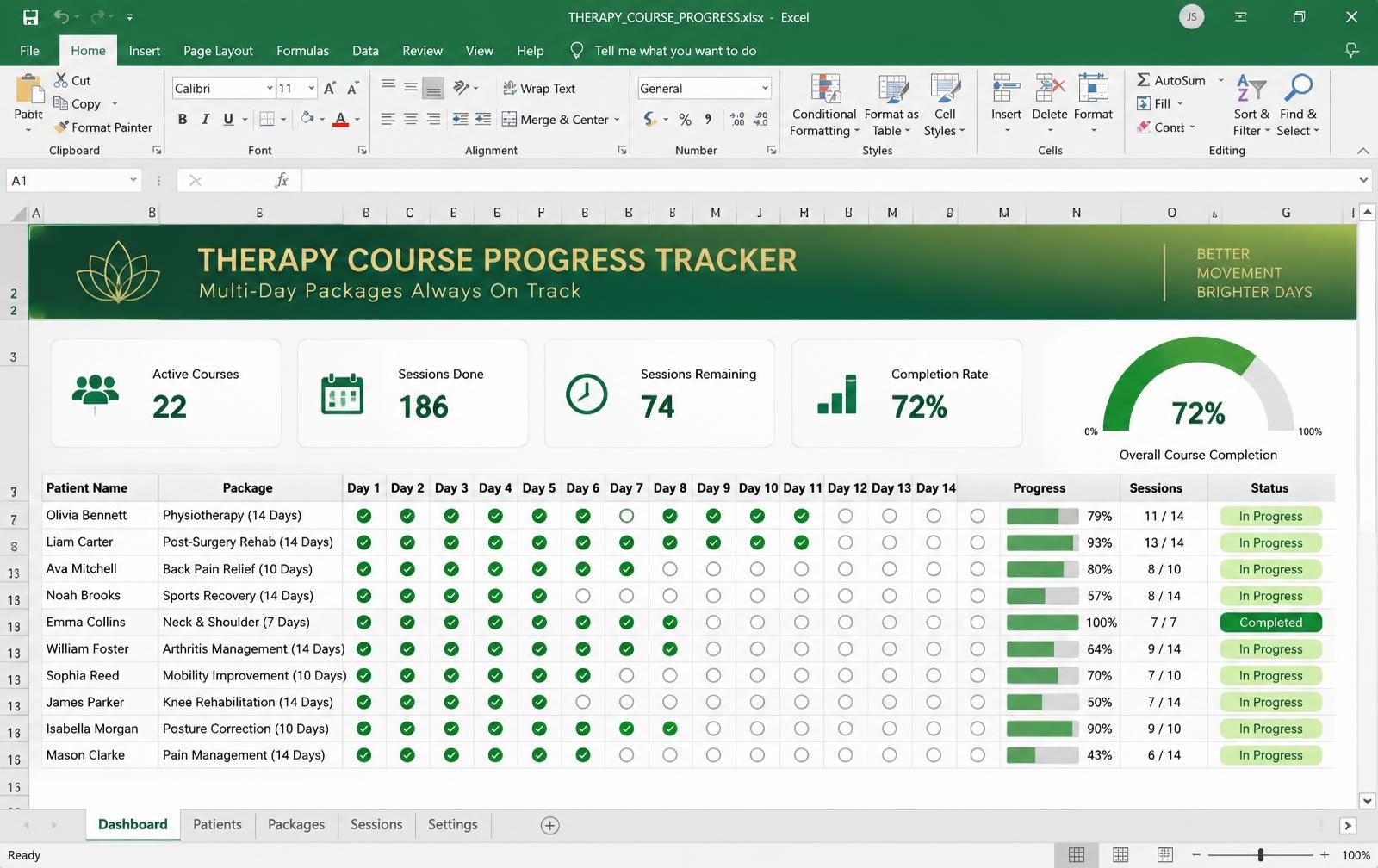
Task: Open Conditional Formatting in Styles group
Action: 824,105
